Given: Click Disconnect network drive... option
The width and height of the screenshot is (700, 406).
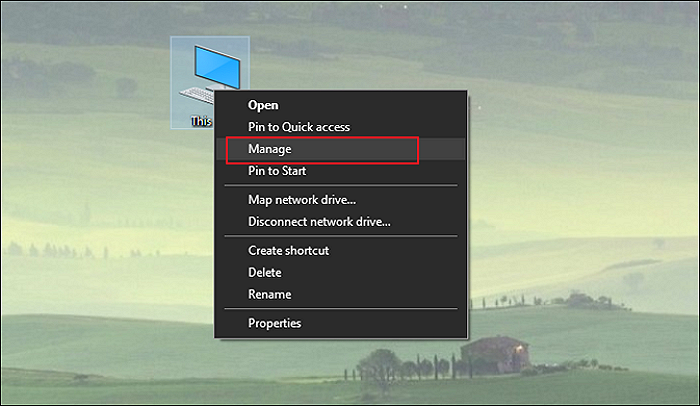Looking at the screenshot, I should [319, 221].
